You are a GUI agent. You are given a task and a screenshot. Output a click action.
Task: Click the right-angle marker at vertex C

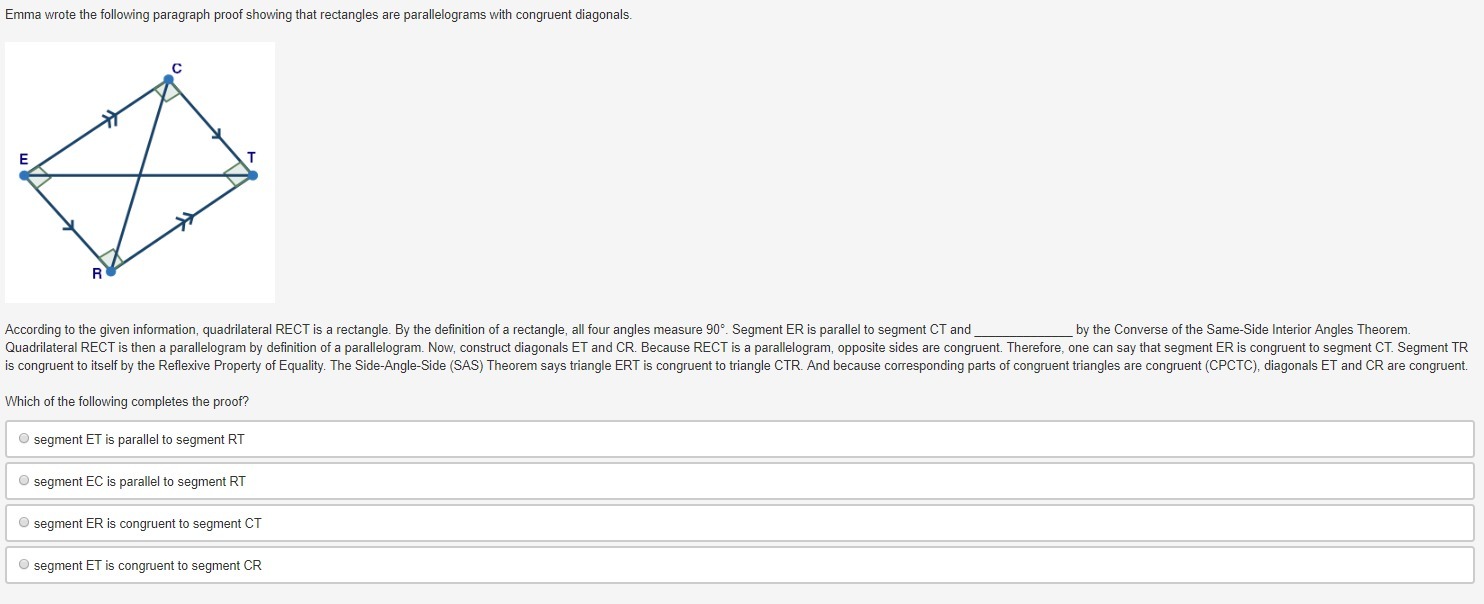[168, 90]
